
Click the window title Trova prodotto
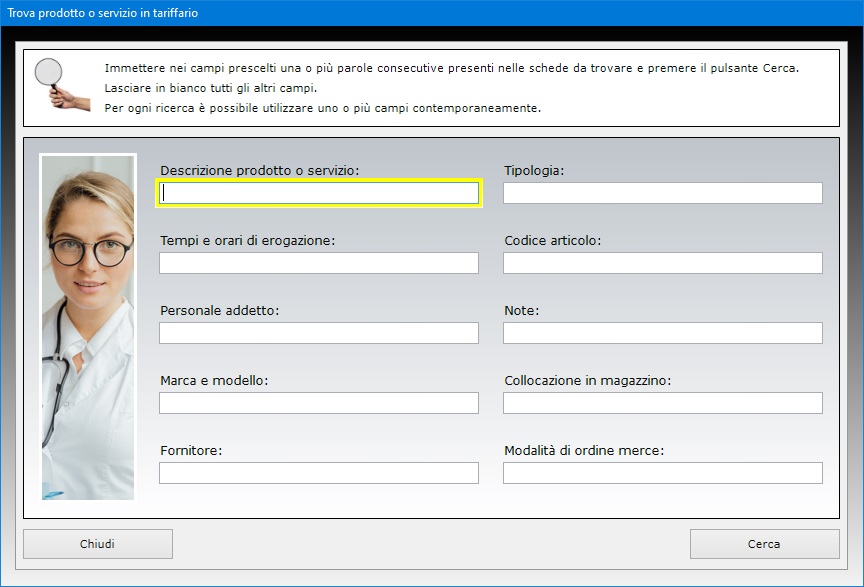pos(102,13)
